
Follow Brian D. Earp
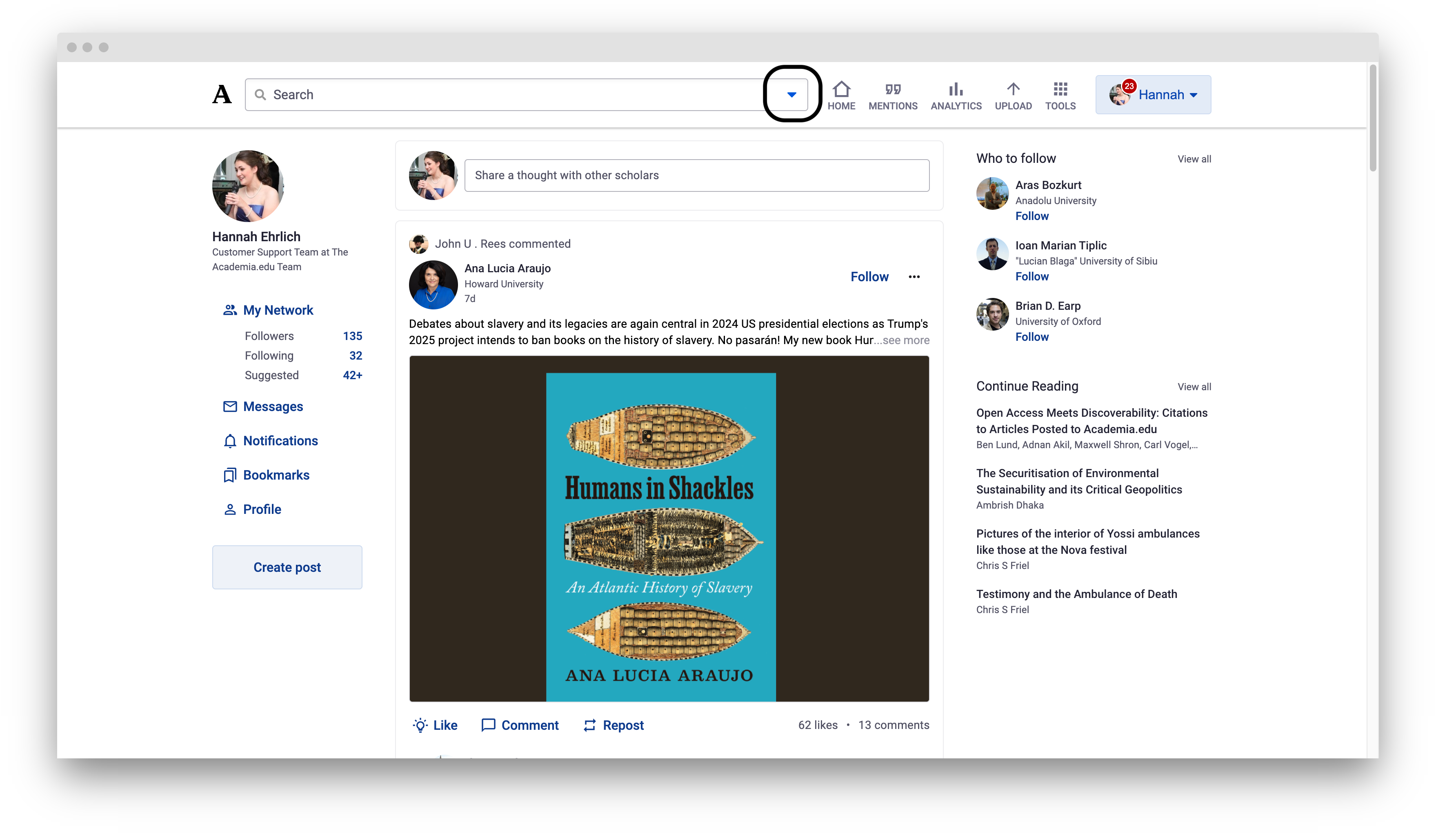[x=1031, y=337]
